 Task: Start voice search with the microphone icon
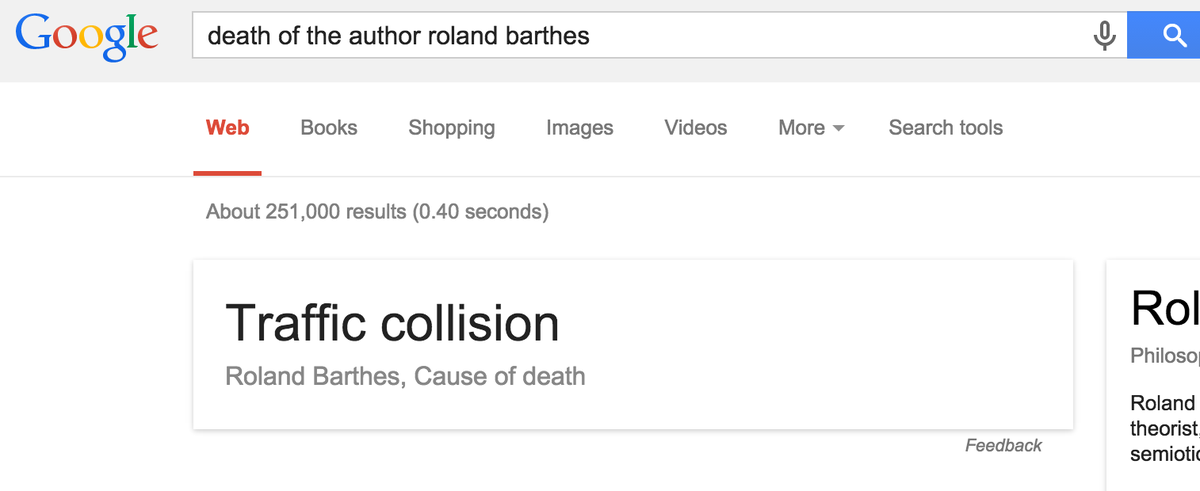tap(1104, 37)
